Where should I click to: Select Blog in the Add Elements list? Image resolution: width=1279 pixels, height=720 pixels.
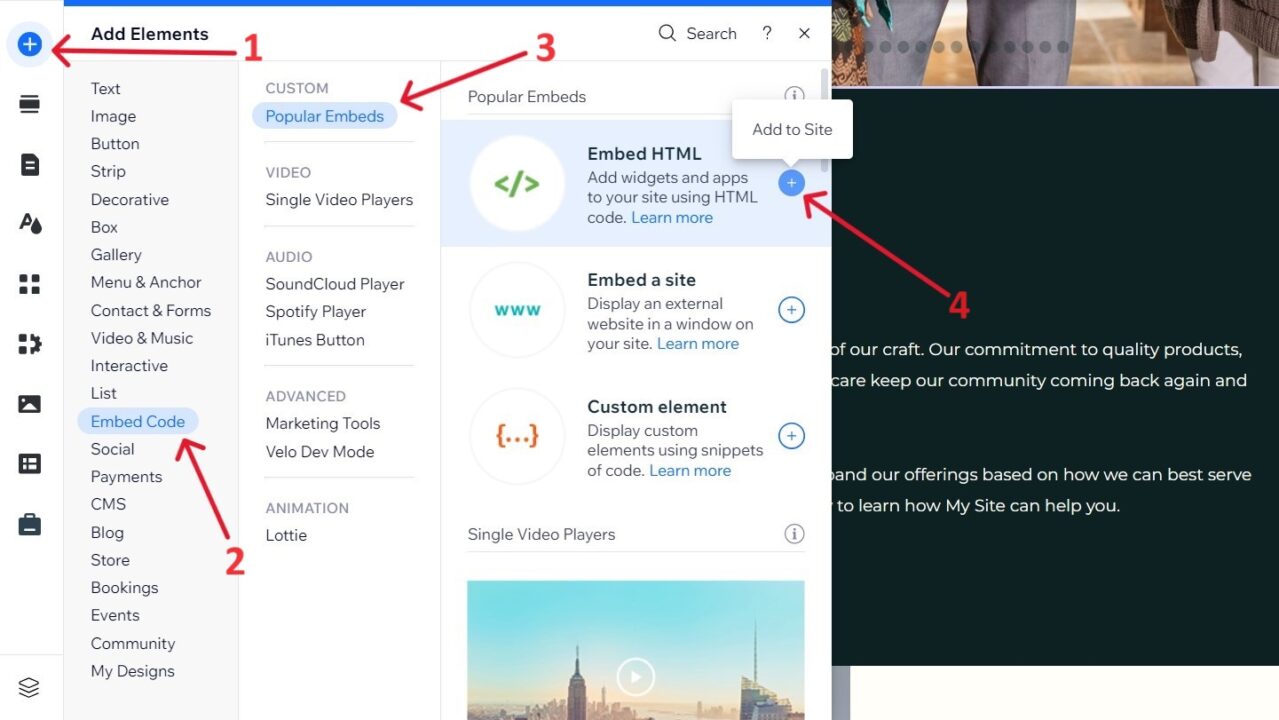[107, 532]
